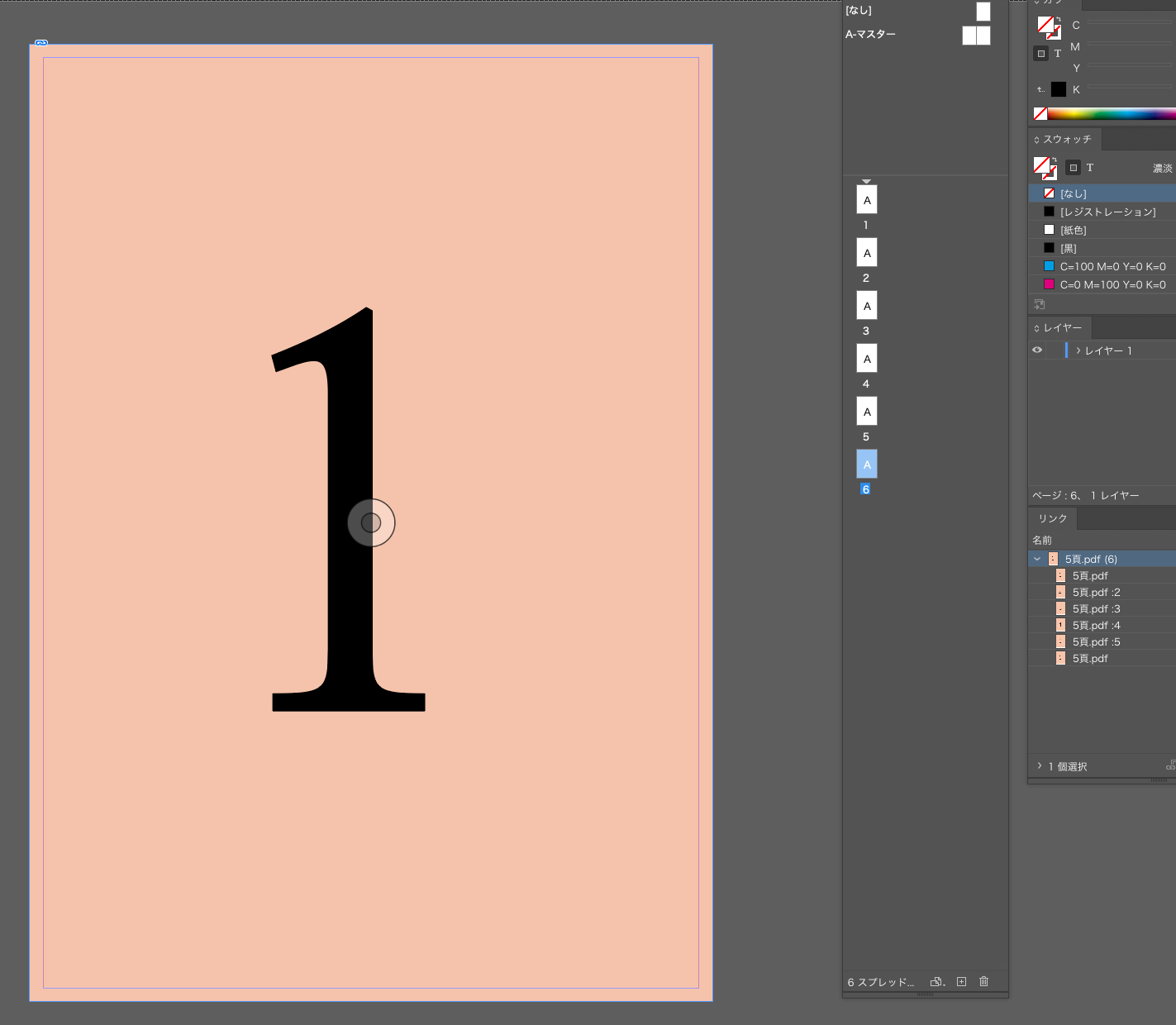This screenshot has height=1025, width=1176.
Task: Select container formatting button in Swatches panel
Action: click(1073, 168)
